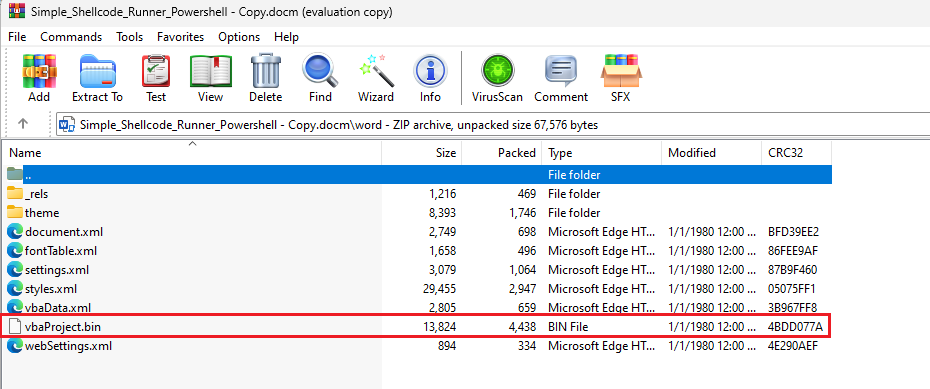930x389 pixels.
Task: Open the File menu
Action: 17,37
